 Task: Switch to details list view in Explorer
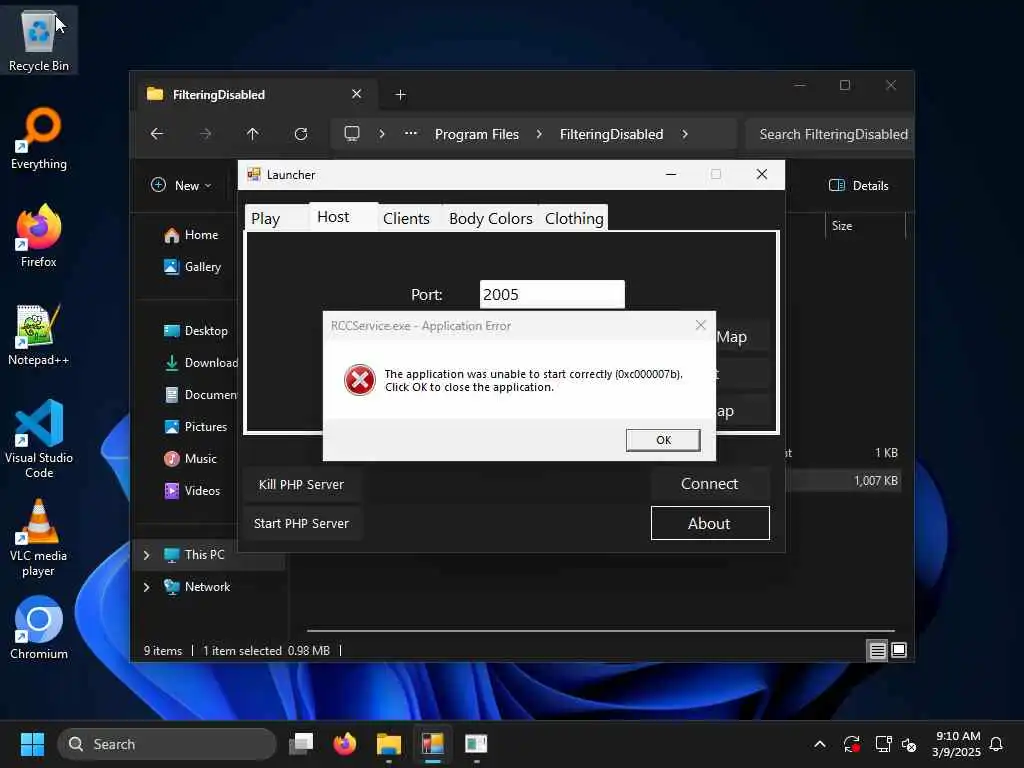pyautogui.click(x=877, y=650)
